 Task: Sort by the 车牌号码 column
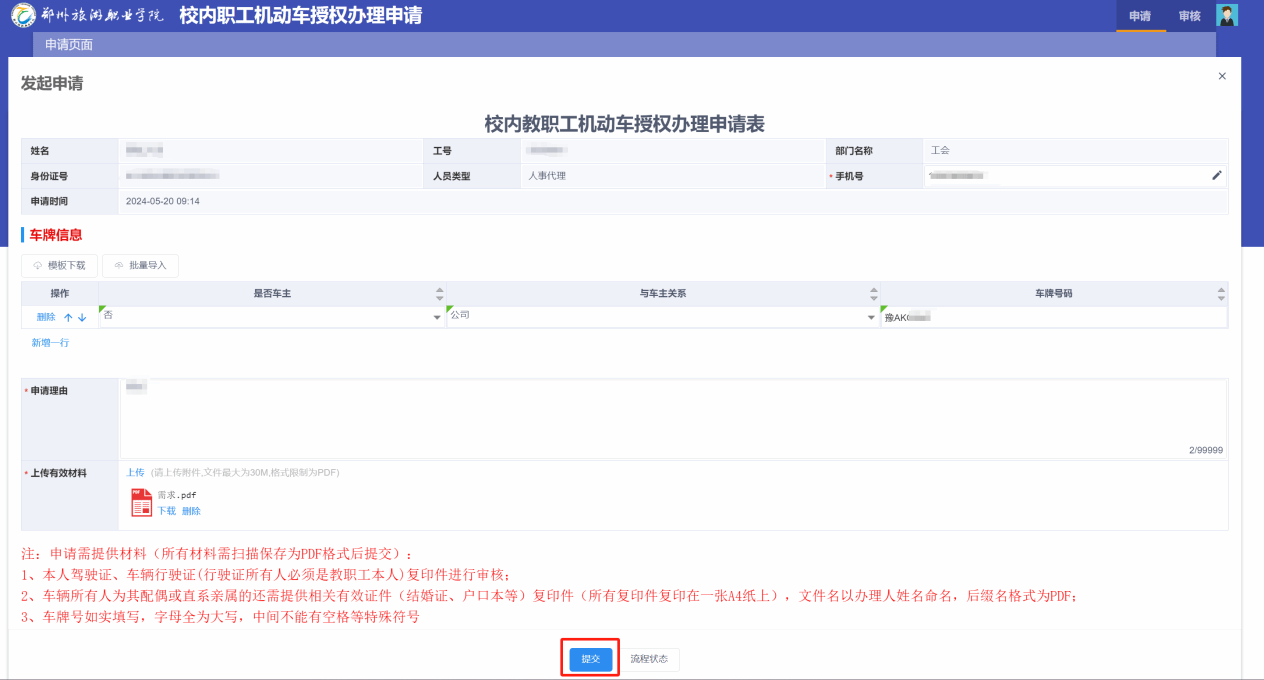(1220, 294)
